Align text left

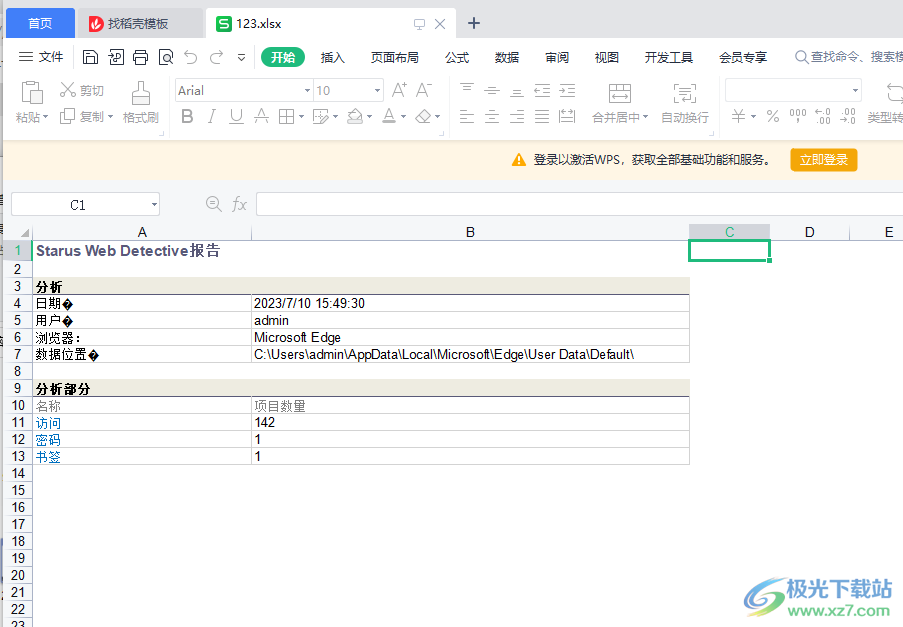[466, 116]
